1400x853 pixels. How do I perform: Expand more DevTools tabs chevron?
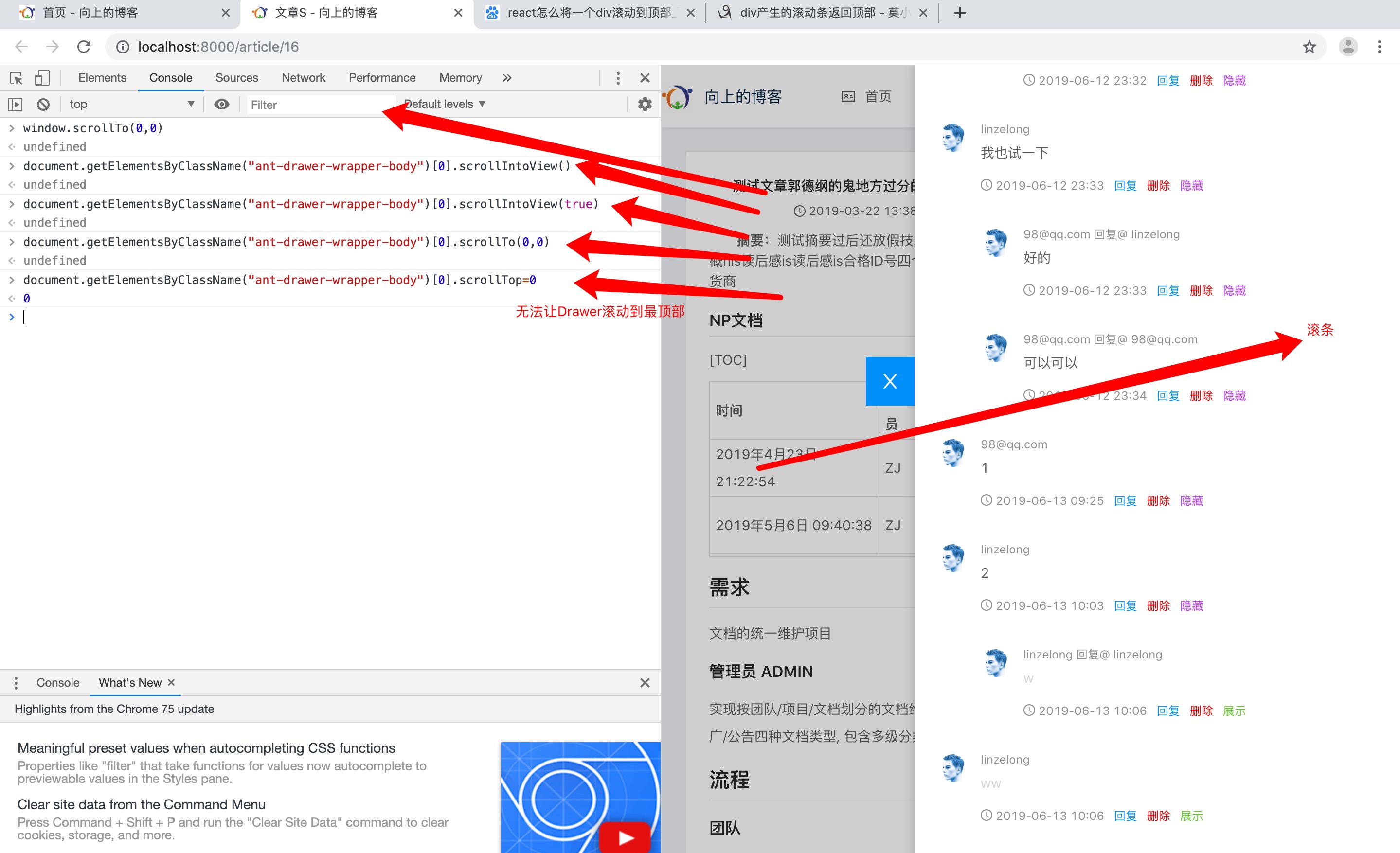507,78
